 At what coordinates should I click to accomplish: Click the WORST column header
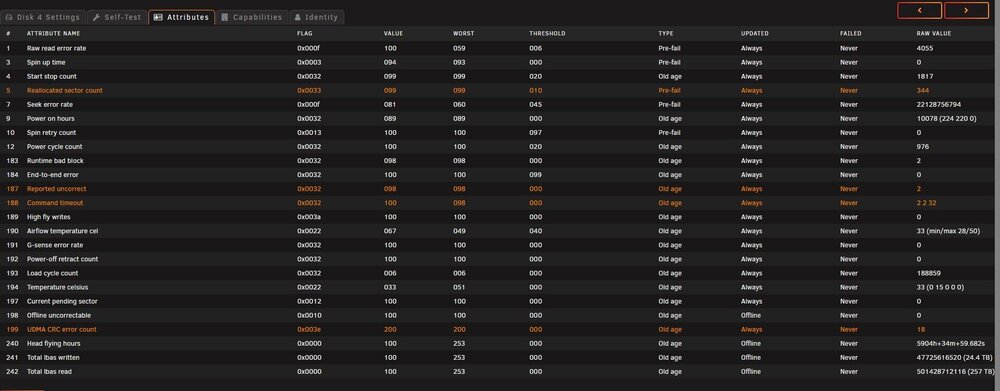464,33
